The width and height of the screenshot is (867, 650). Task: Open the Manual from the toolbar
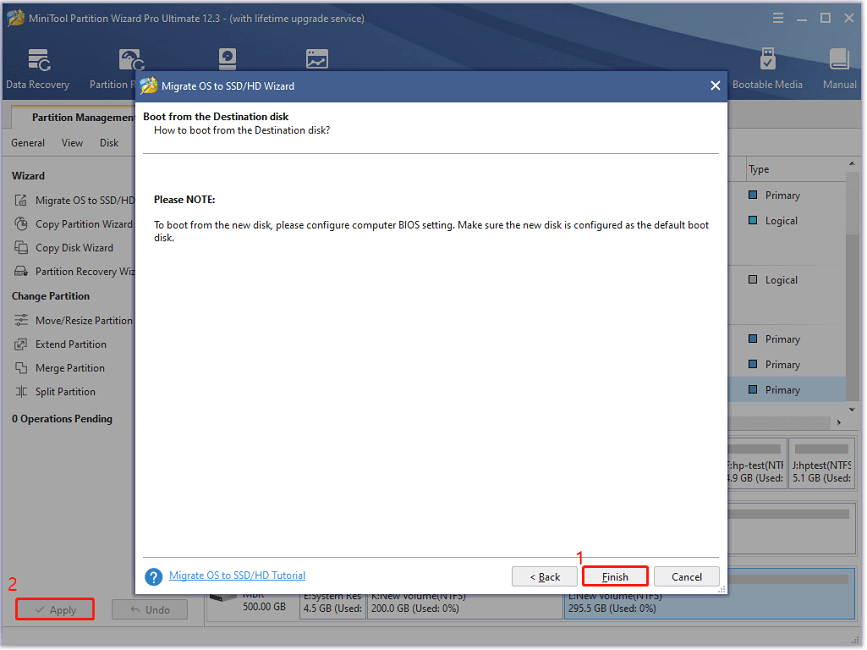[839, 69]
